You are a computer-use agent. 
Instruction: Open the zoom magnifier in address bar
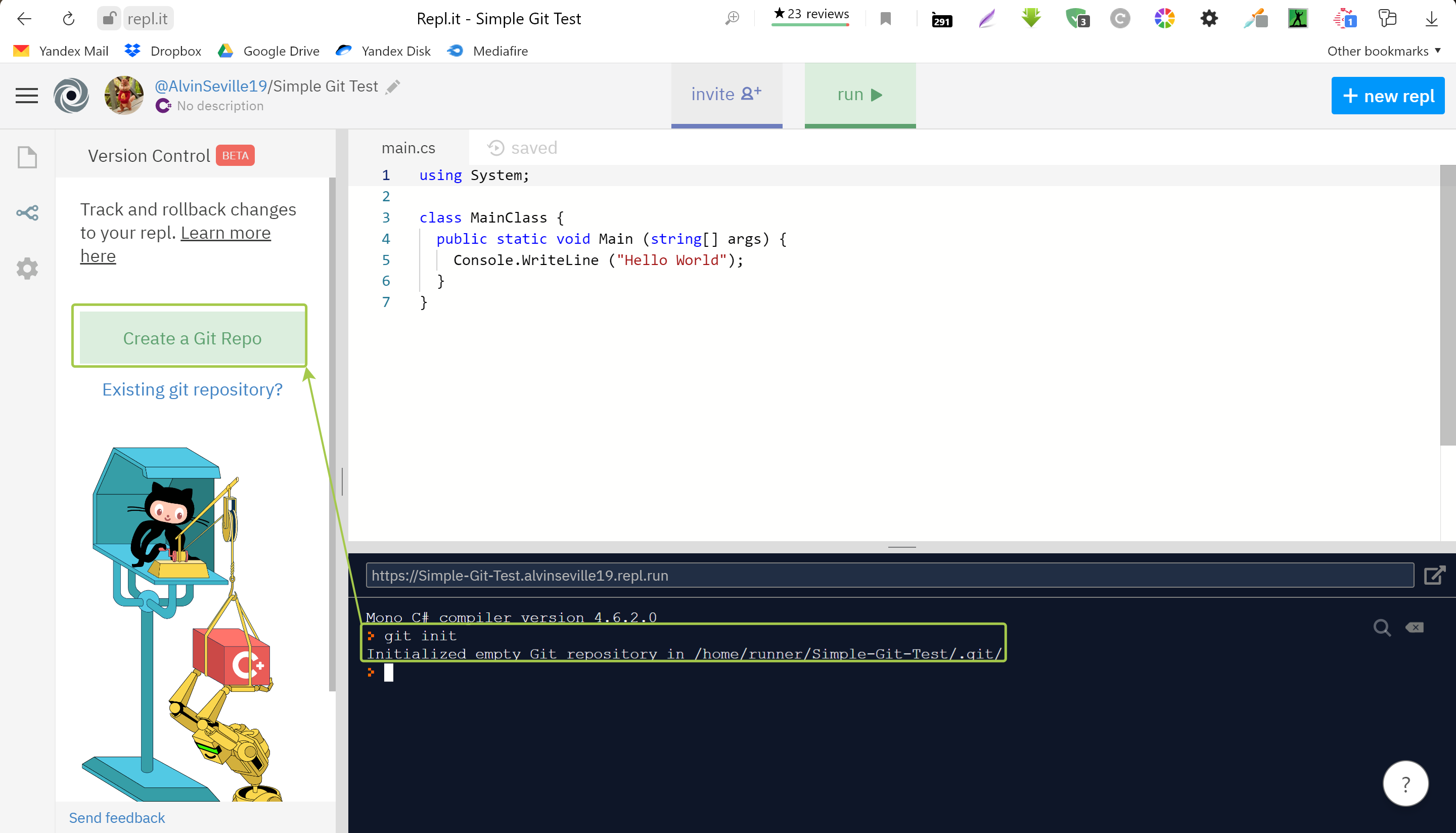point(732,19)
